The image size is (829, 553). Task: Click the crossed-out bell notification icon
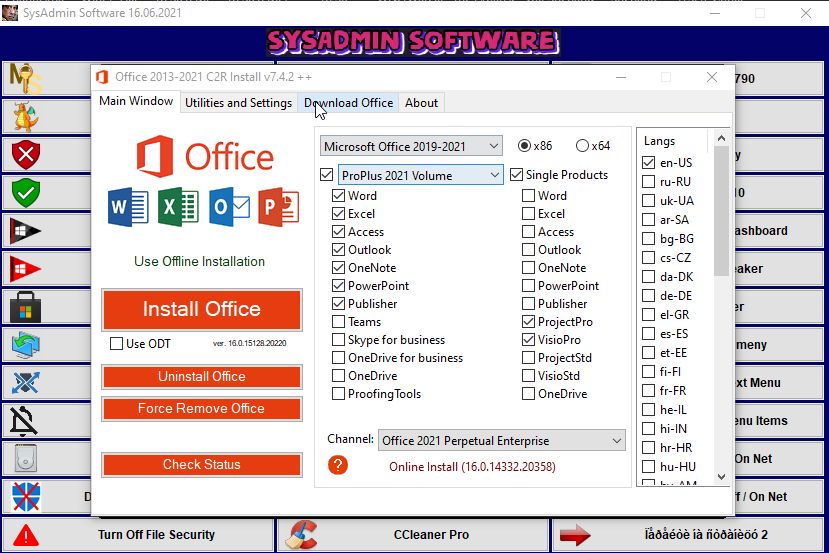pyautogui.click(x=24, y=421)
